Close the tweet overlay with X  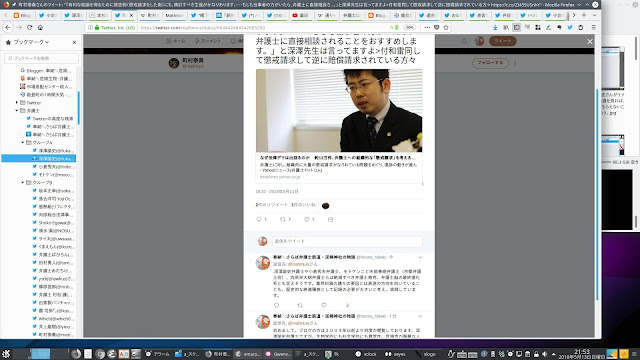tap(590, 41)
